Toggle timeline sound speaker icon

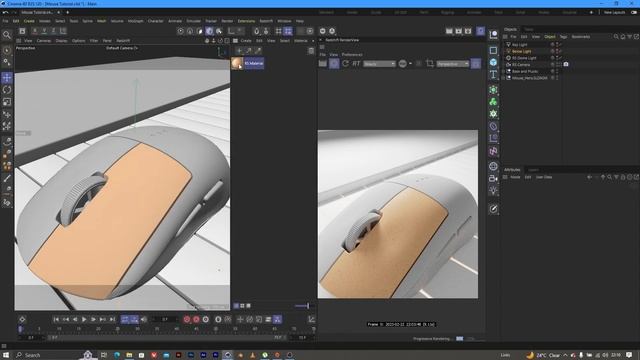(144, 320)
